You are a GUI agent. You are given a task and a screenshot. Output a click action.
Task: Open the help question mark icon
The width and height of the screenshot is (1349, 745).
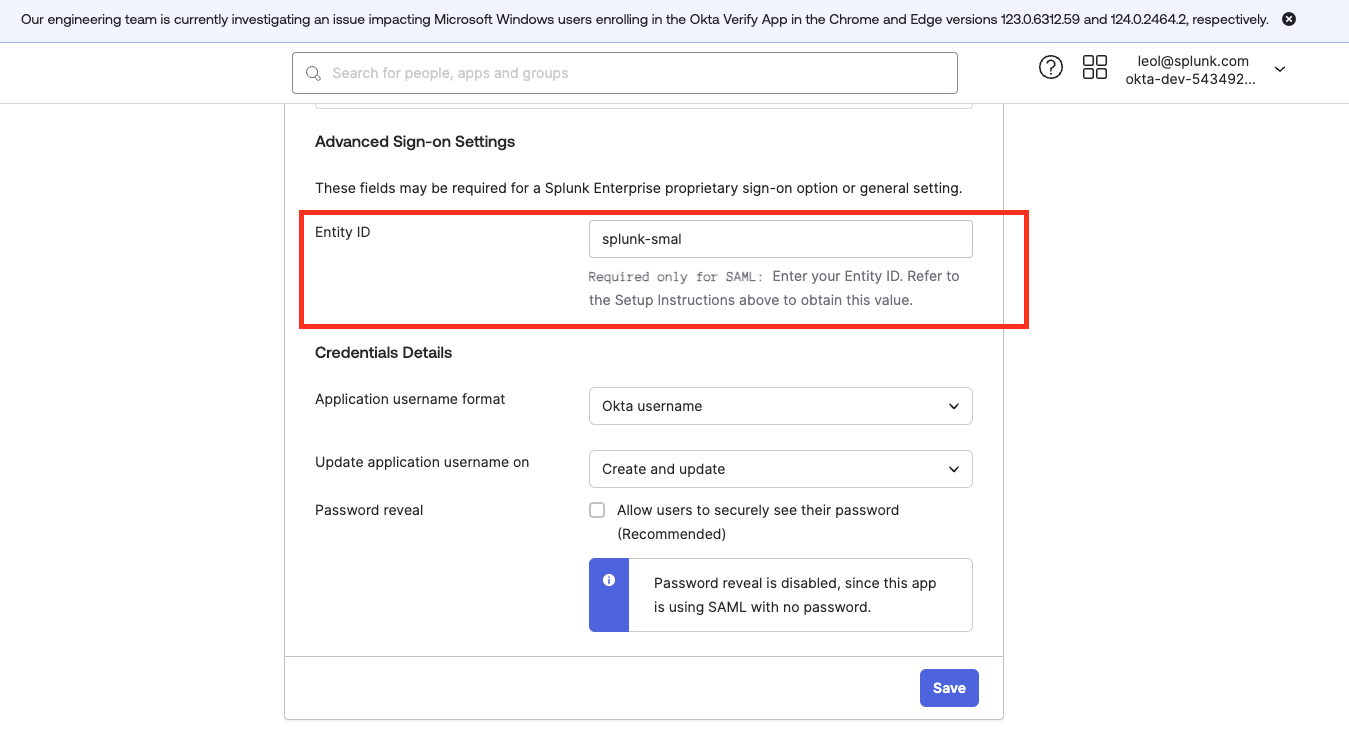[1050, 66]
